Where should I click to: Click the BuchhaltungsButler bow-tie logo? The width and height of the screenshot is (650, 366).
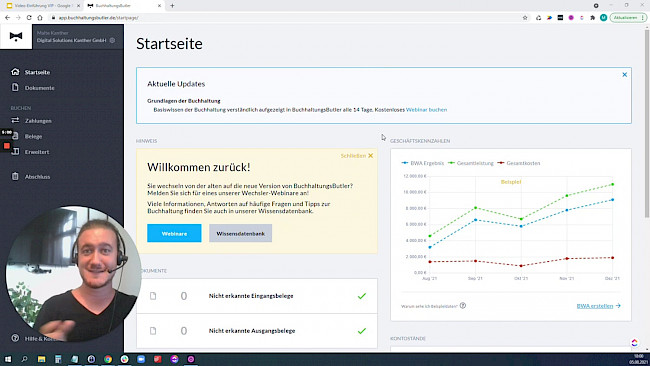[16, 37]
